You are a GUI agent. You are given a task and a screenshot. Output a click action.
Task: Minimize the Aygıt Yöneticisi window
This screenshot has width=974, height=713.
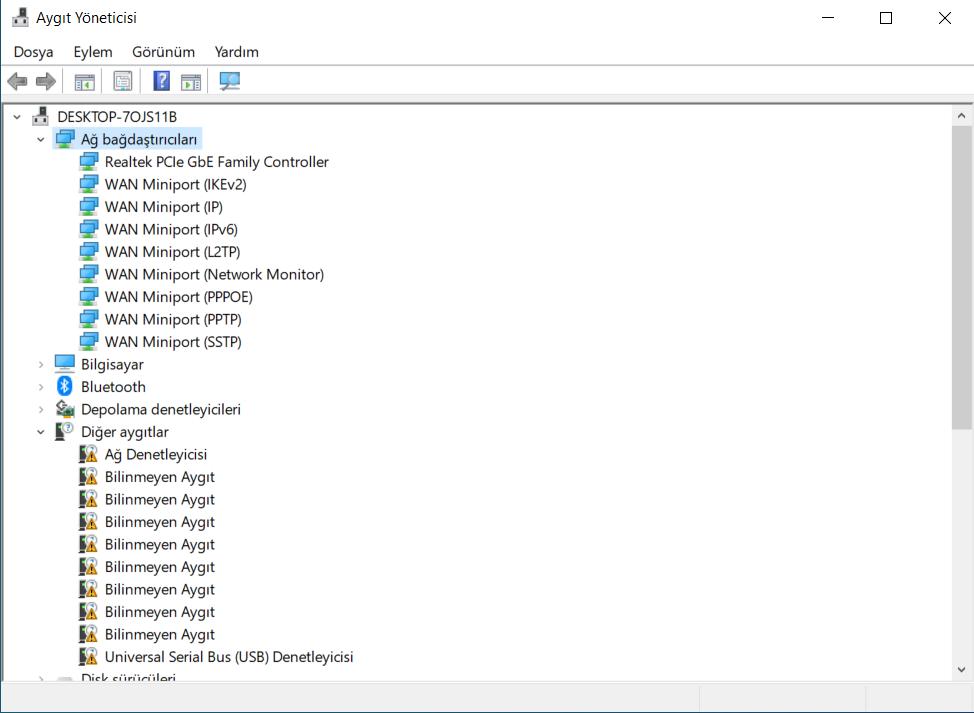(x=828, y=17)
